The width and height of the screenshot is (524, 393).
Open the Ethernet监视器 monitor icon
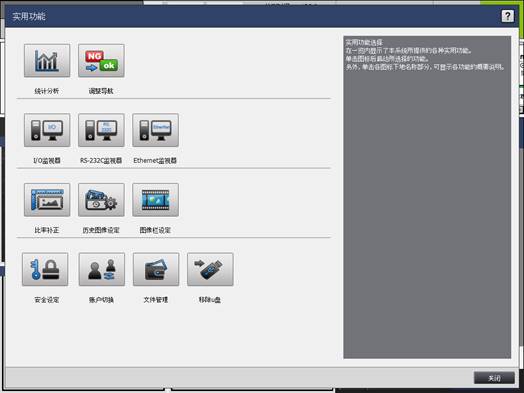pyautogui.click(x=155, y=130)
